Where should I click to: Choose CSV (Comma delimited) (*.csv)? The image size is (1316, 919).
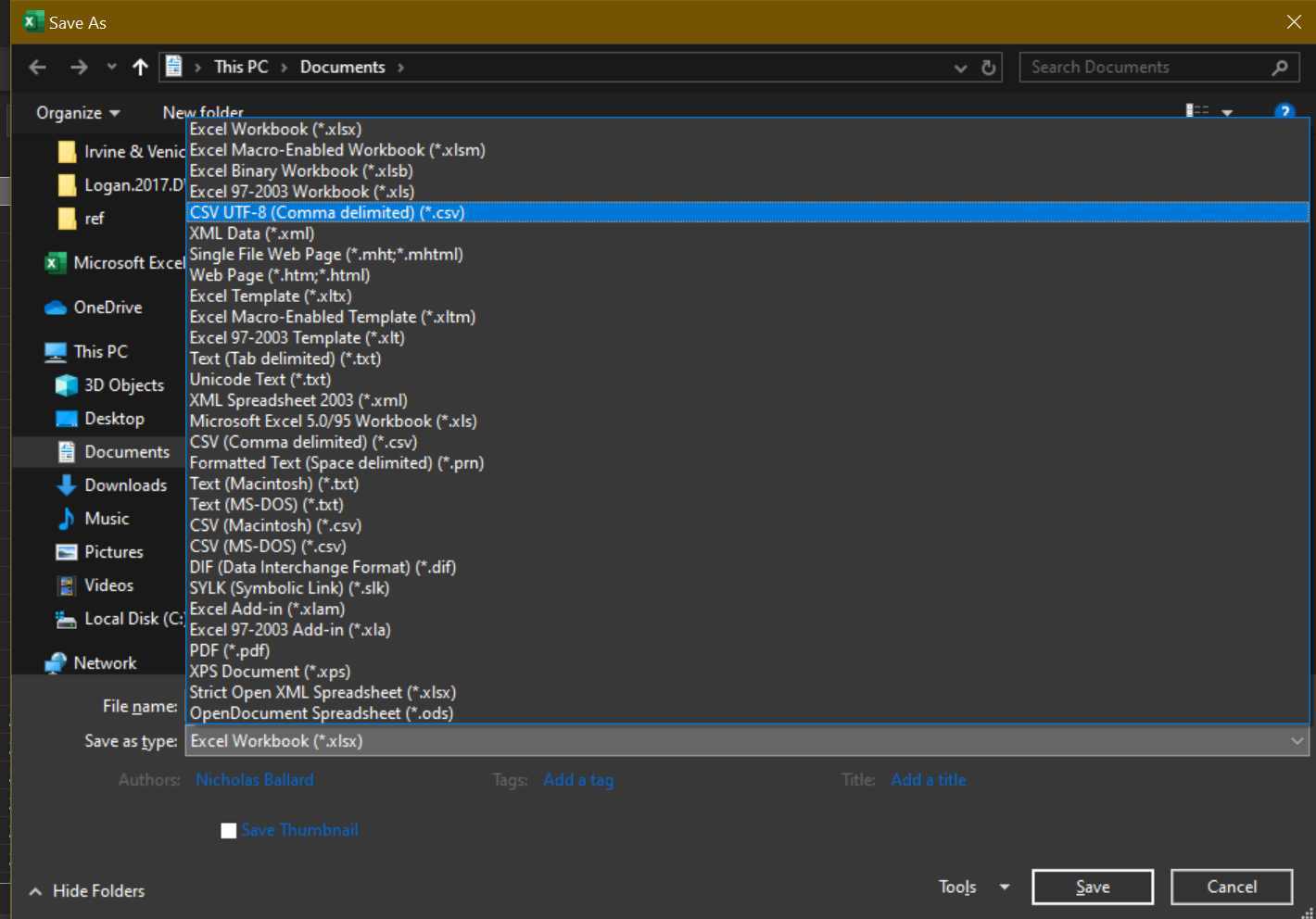click(x=747, y=442)
